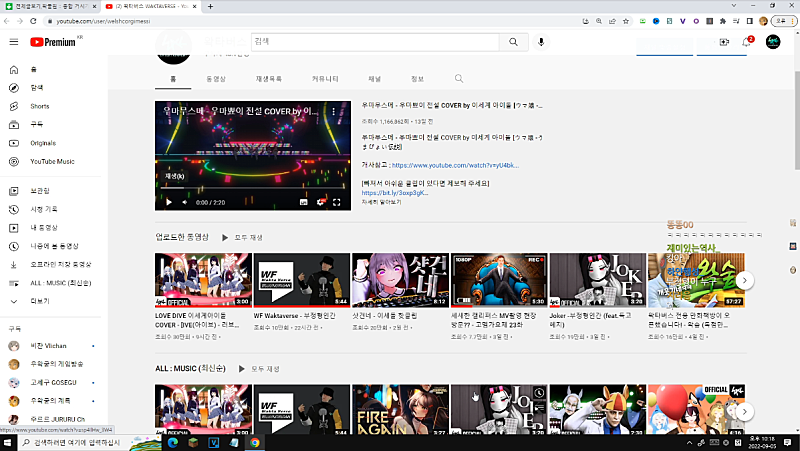
Task: Switch to the 동영상 channel tab
Action: coord(216,78)
